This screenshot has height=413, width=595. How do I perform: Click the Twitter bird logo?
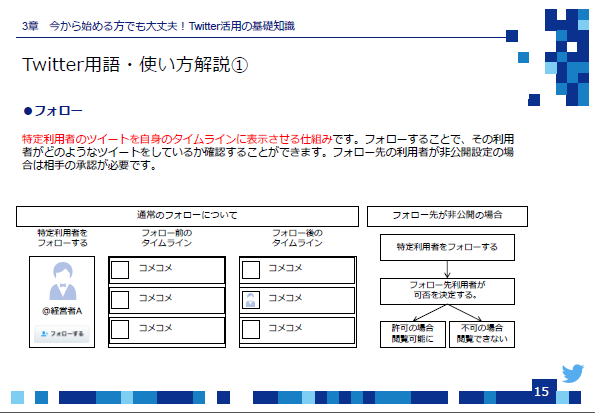click(x=573, y=374)
